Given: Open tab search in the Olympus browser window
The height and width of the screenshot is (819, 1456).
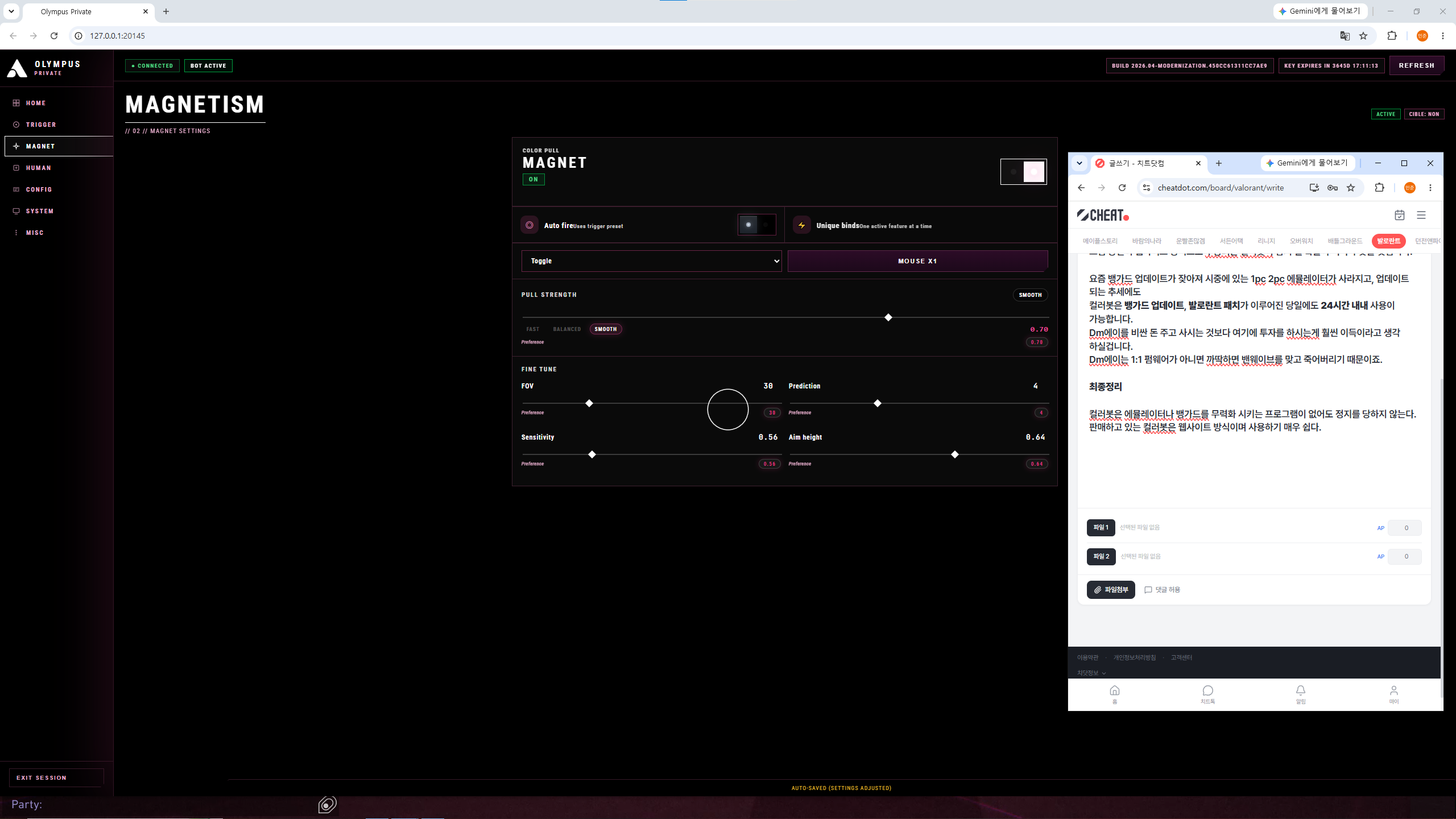Looking at the screenshot, I should [x=11, y=11].
